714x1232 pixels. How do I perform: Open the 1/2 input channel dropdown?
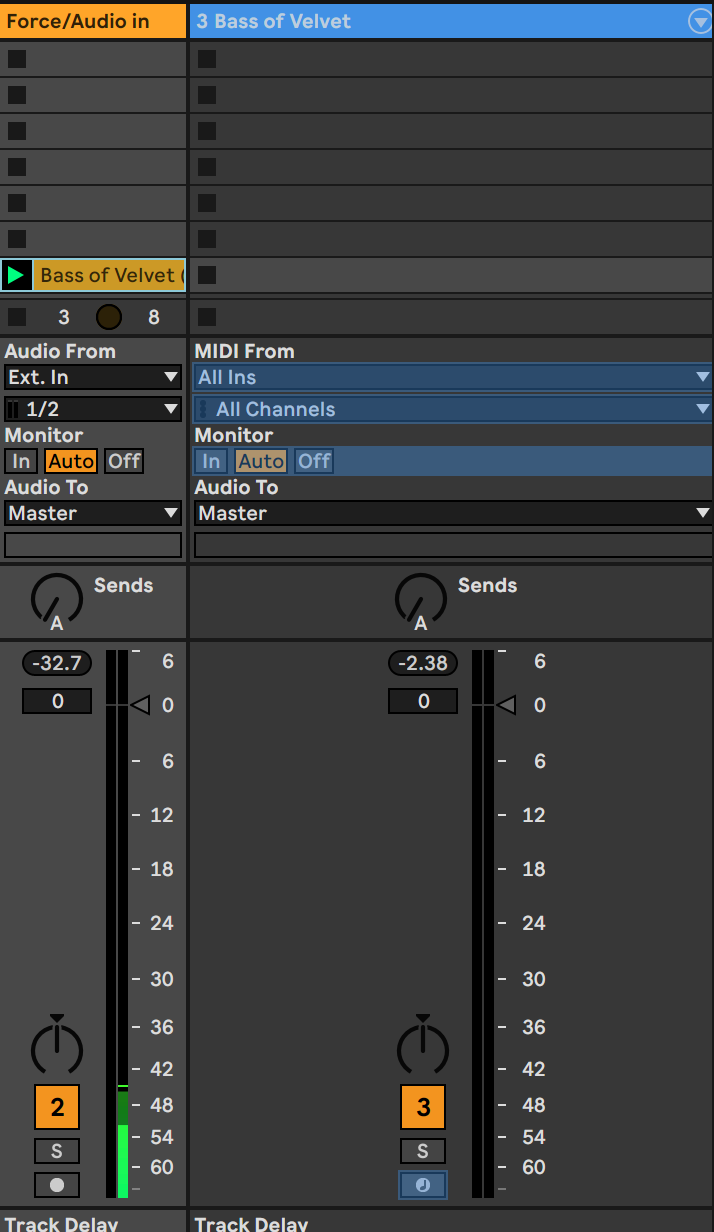[x=93, y=408]
